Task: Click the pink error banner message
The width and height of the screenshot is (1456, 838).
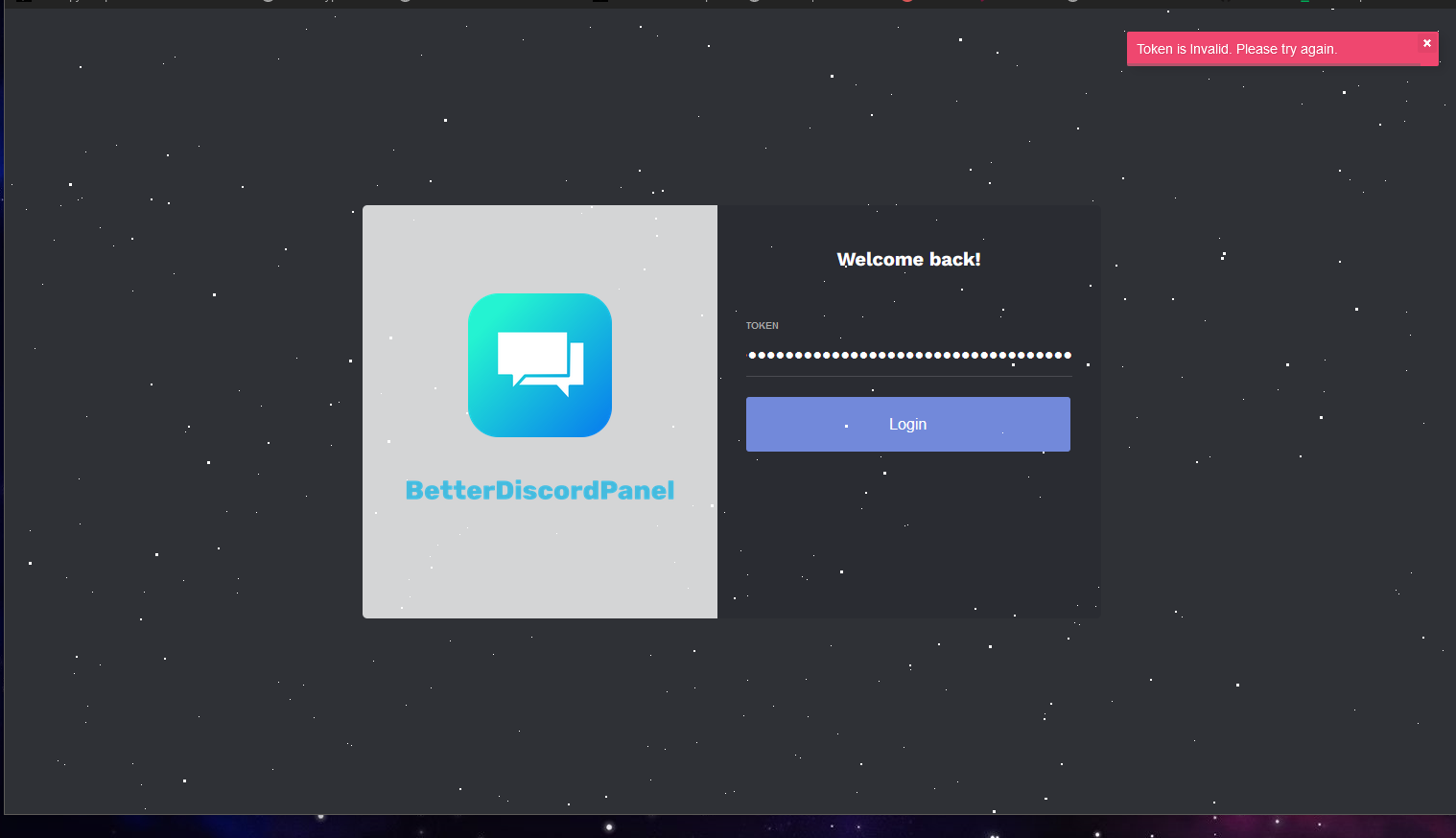Action: tap(1235, 49)
